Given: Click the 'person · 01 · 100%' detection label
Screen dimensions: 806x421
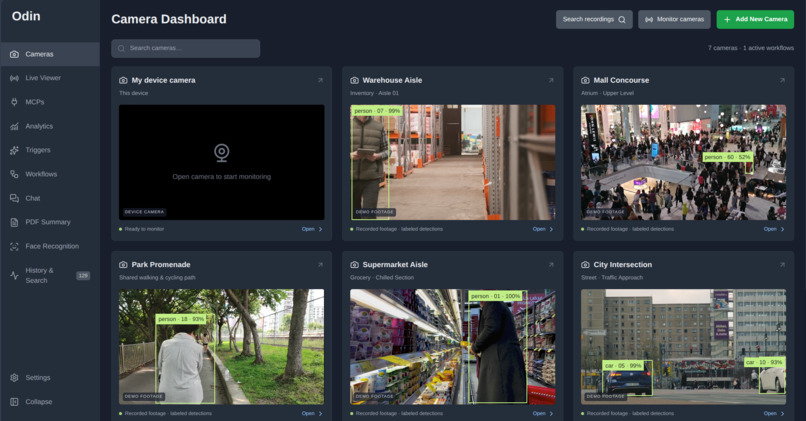Looking at the screenshot, I should (496, 296).
